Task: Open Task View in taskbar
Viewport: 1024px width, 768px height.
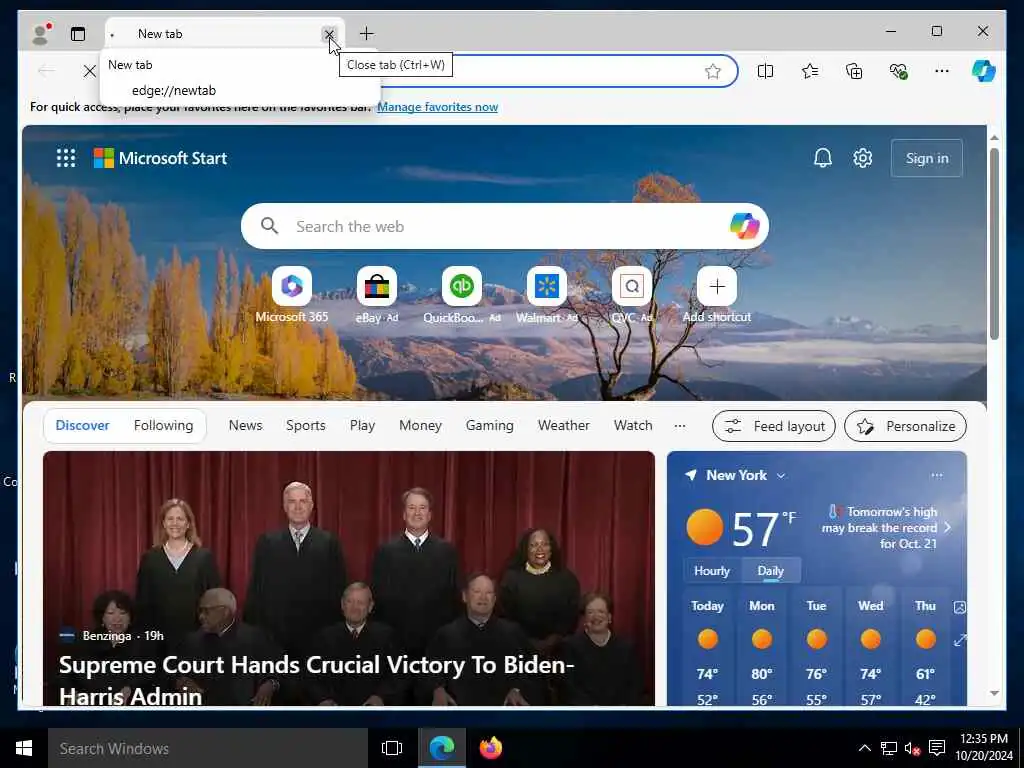Action: (x=392, y=748)
